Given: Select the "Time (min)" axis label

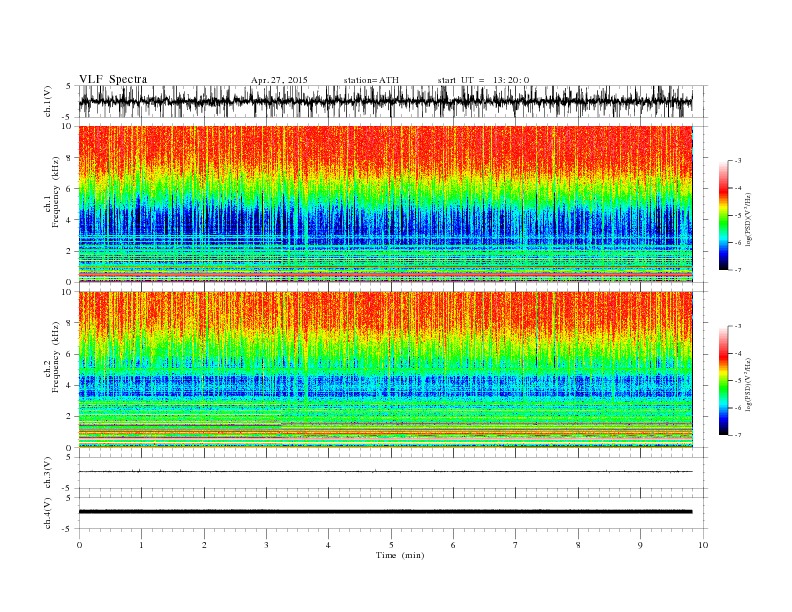Looking at the screenshot, I should [400, 555].
